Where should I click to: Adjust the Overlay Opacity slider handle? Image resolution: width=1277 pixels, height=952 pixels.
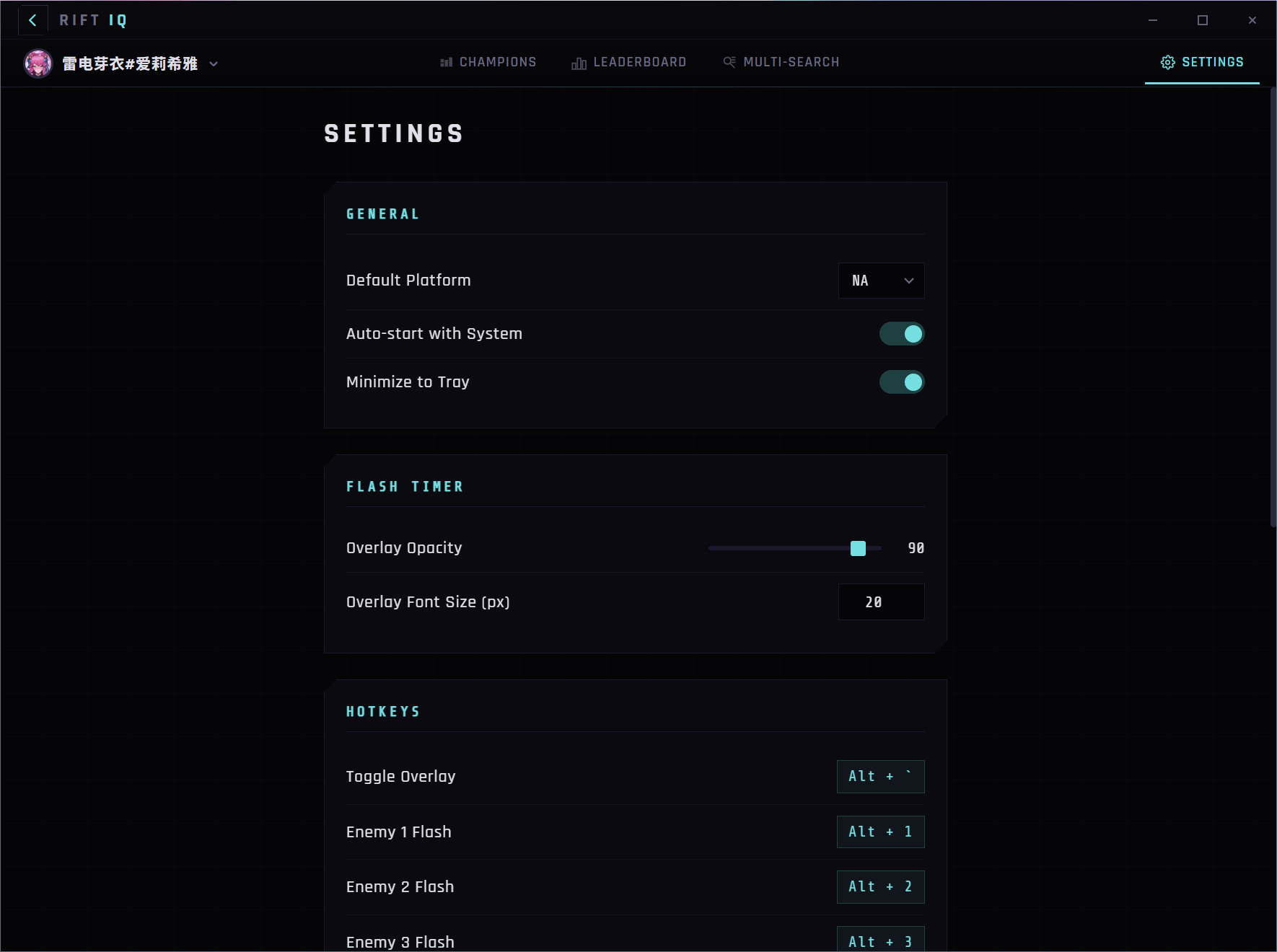(859, 548)
